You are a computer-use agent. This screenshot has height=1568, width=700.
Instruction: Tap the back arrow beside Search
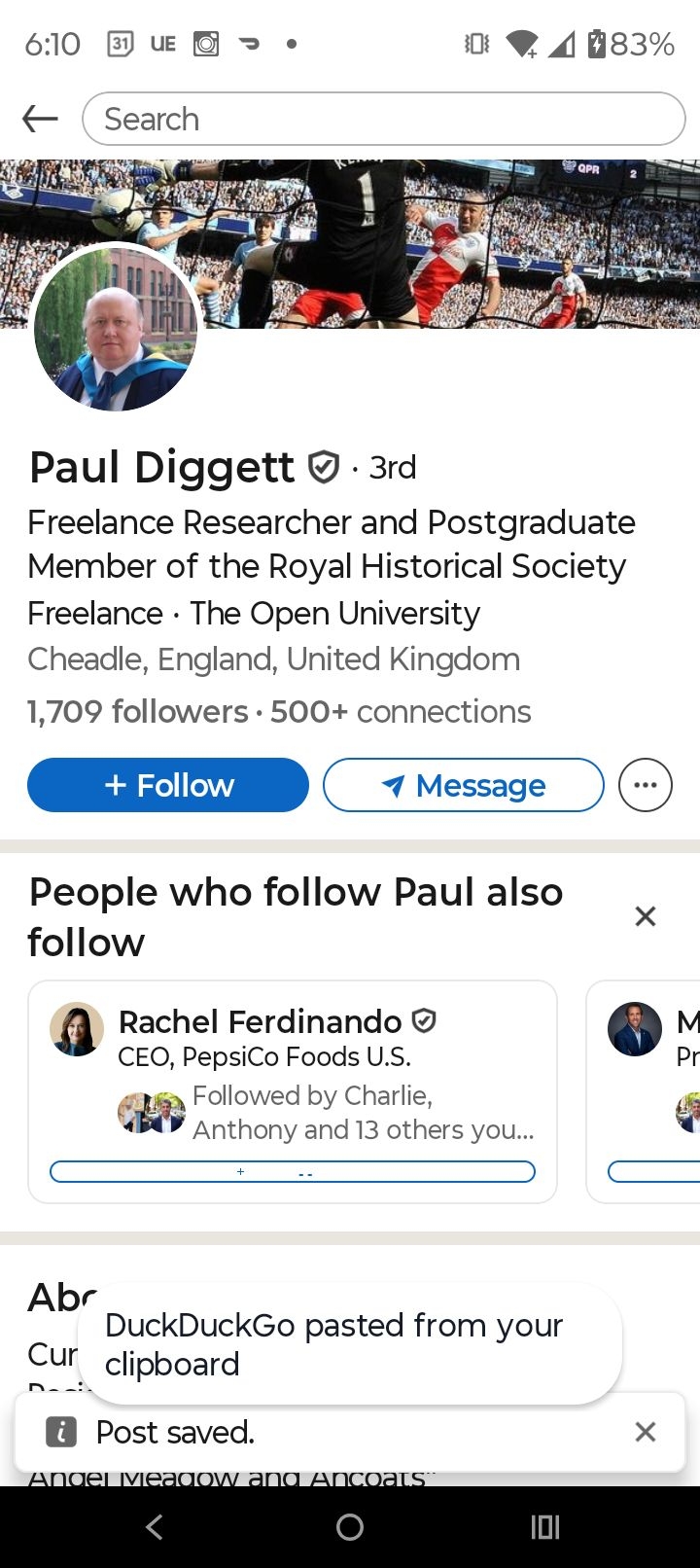pos(40,120)
